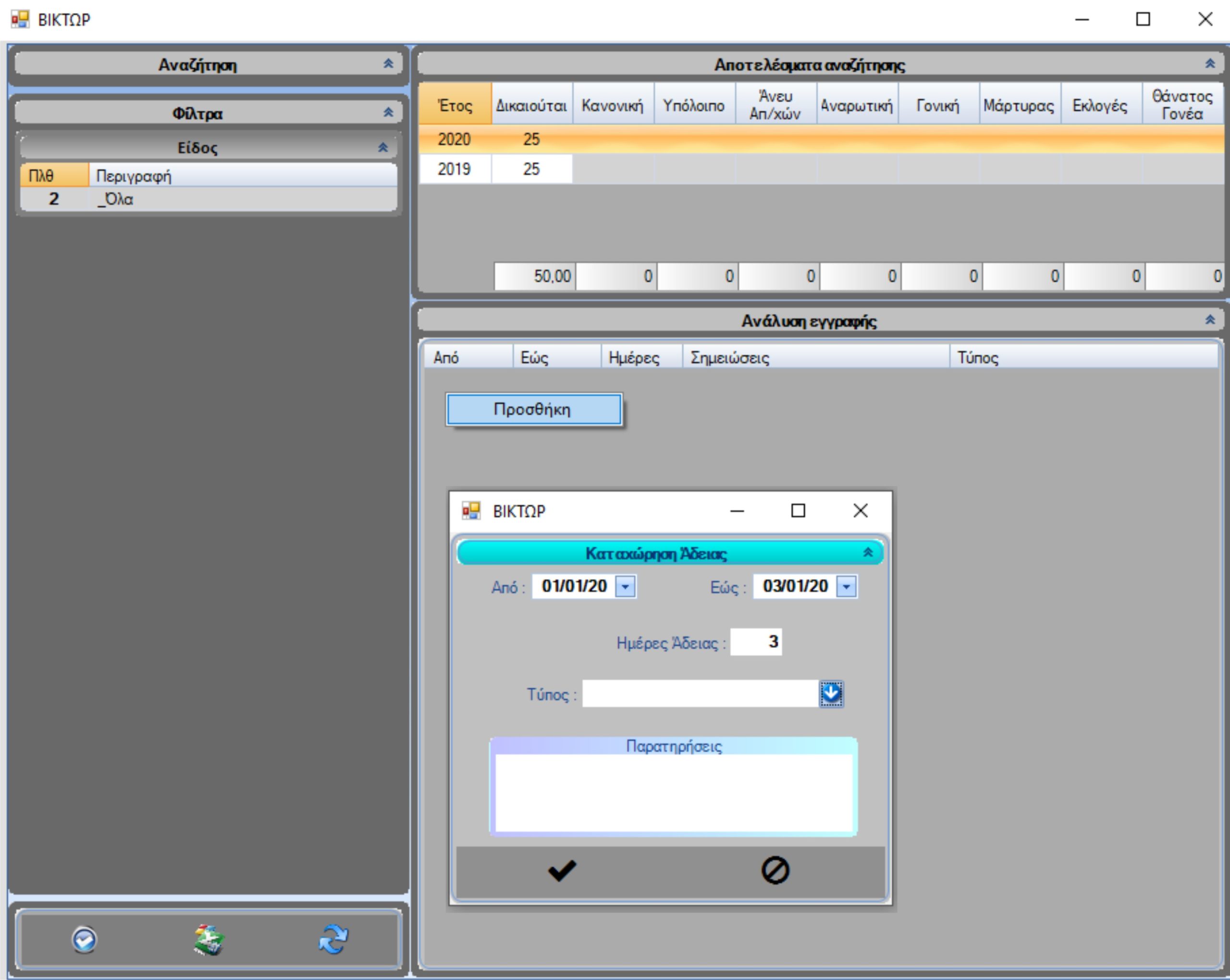Click the cancel circle-slash icon
1230x980 pixels.
[x=775, y=870]
